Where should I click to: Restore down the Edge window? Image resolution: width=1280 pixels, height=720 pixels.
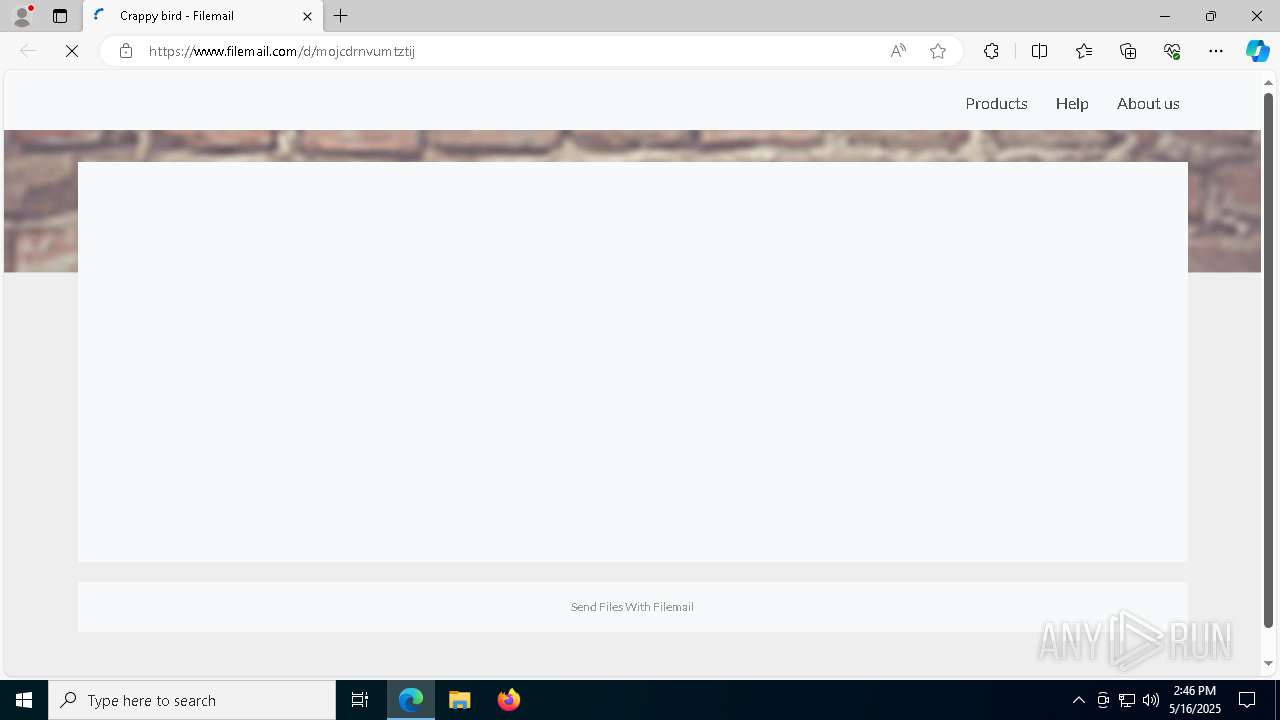(x=1210, y=16)
